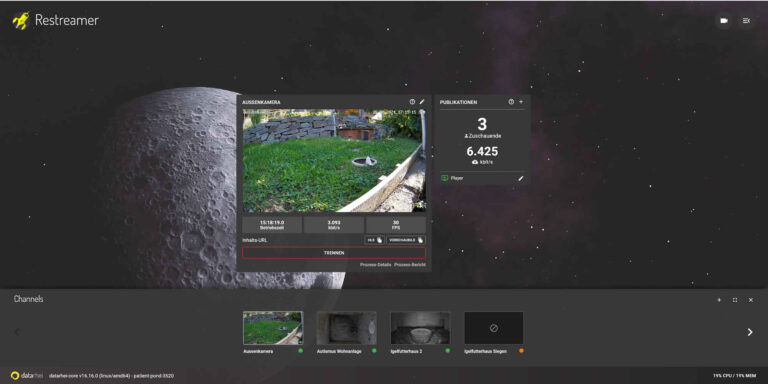The width and height of the screenshot is (768, 384).
Task: Click the CPU / MEM usage indicator
Action: [x=734, y=376]
